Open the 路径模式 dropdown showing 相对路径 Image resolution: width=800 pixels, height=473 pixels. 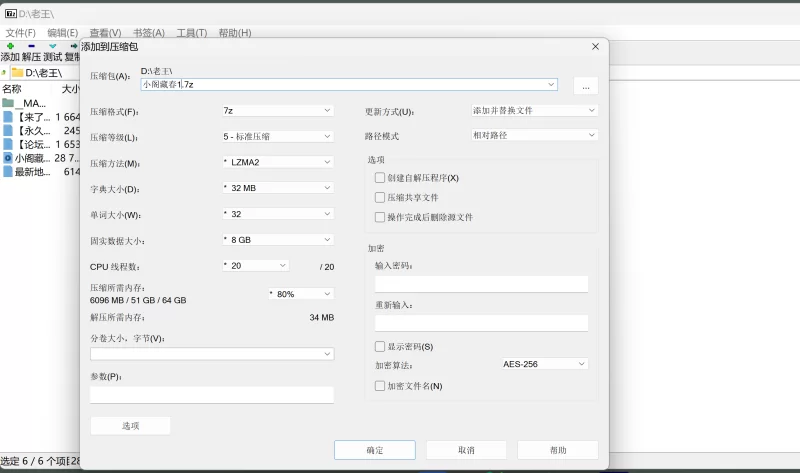click(535, 135)
